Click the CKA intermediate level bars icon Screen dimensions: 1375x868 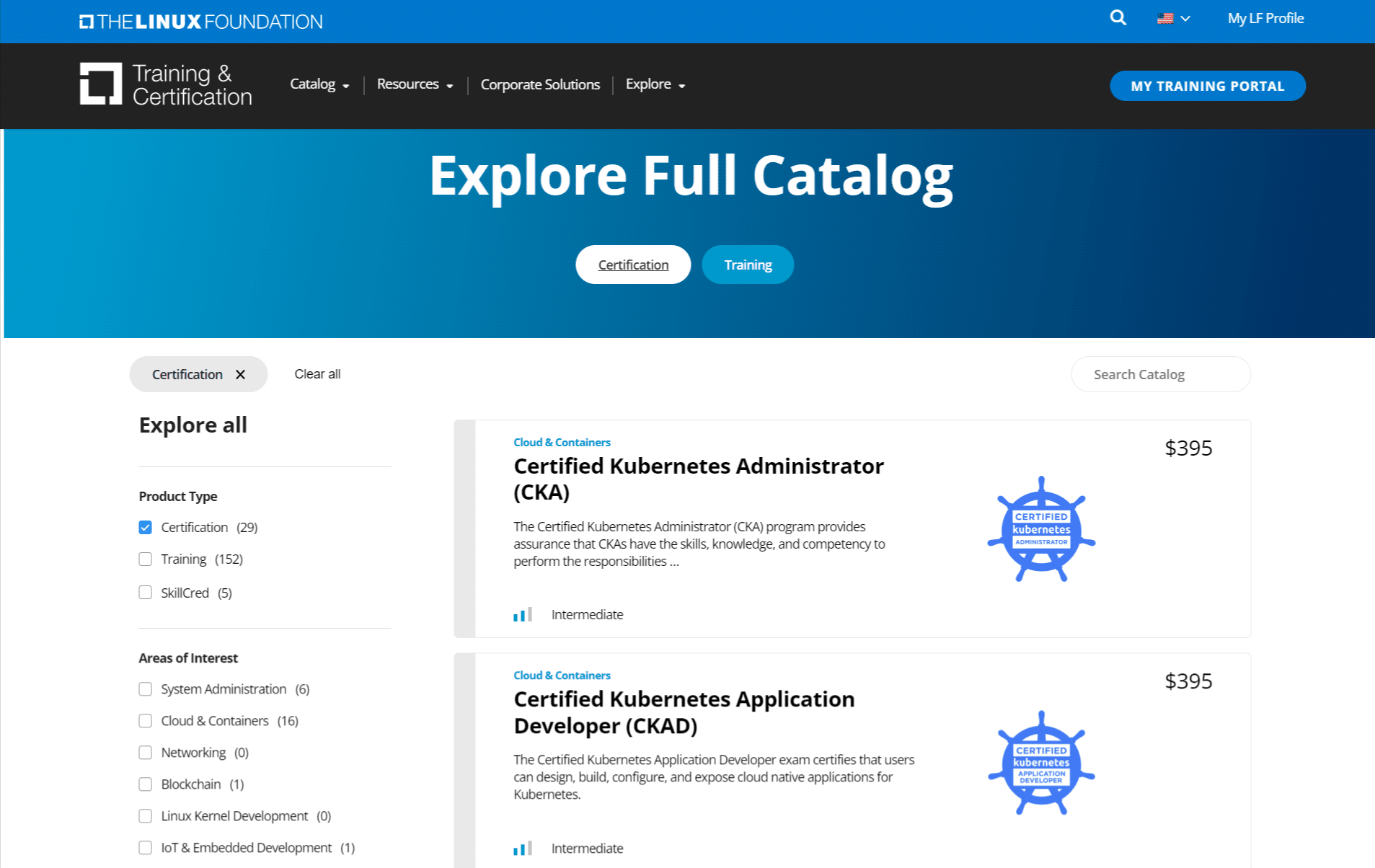[523, 614]
